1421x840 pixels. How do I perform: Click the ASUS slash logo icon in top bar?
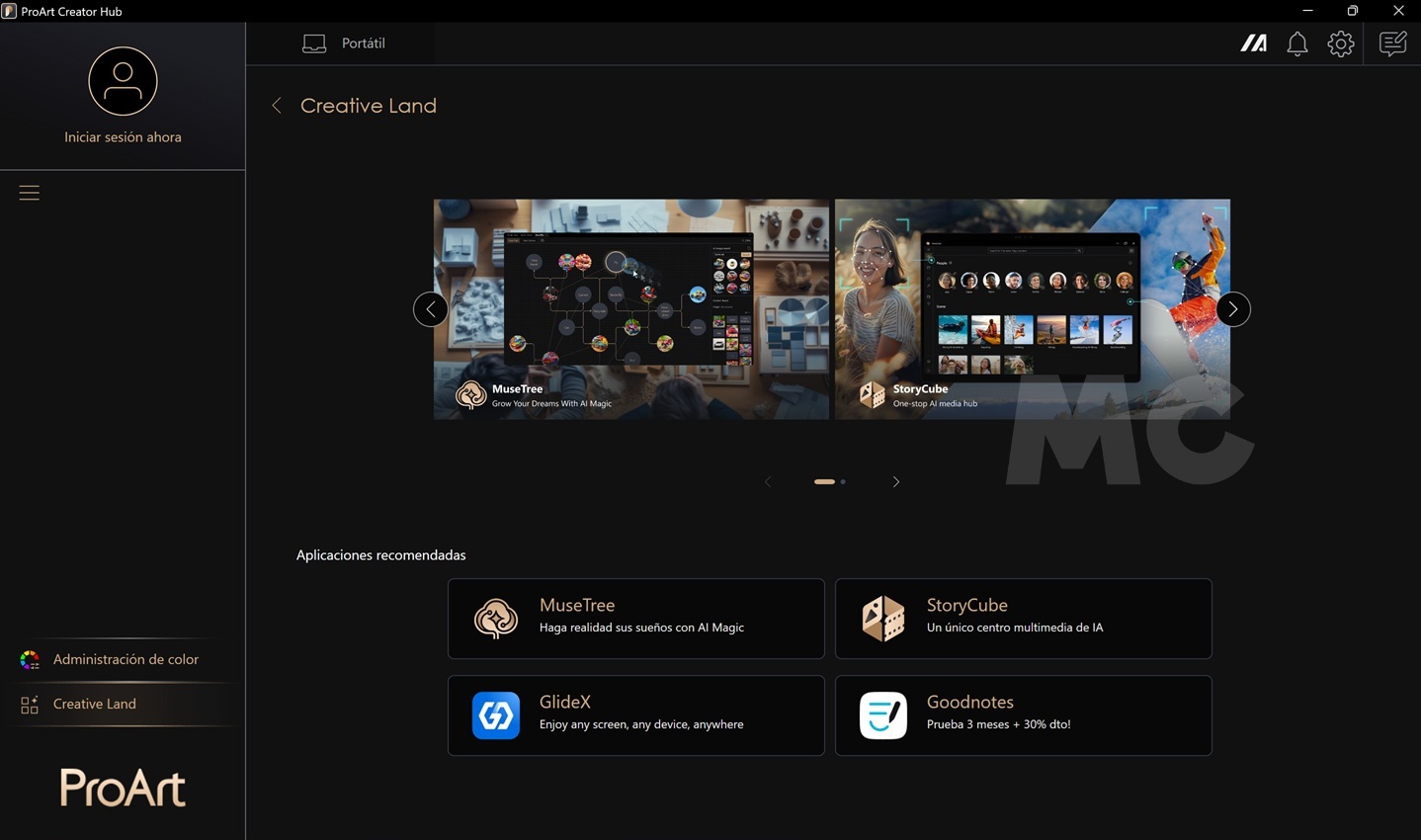[x=1254, y=43]
